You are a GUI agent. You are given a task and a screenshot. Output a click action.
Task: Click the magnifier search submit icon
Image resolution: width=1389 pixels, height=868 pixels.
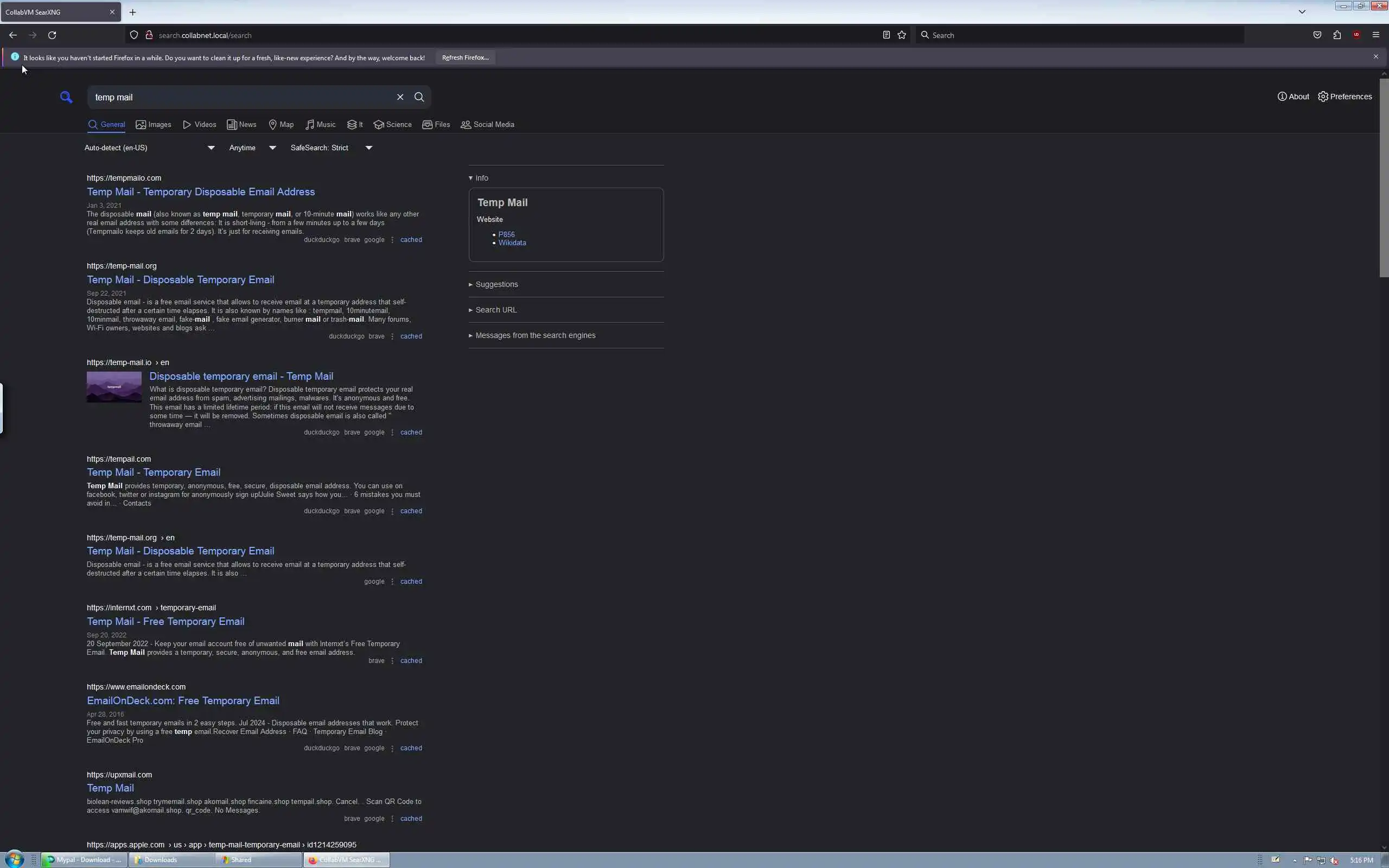(x=419, y=97)
